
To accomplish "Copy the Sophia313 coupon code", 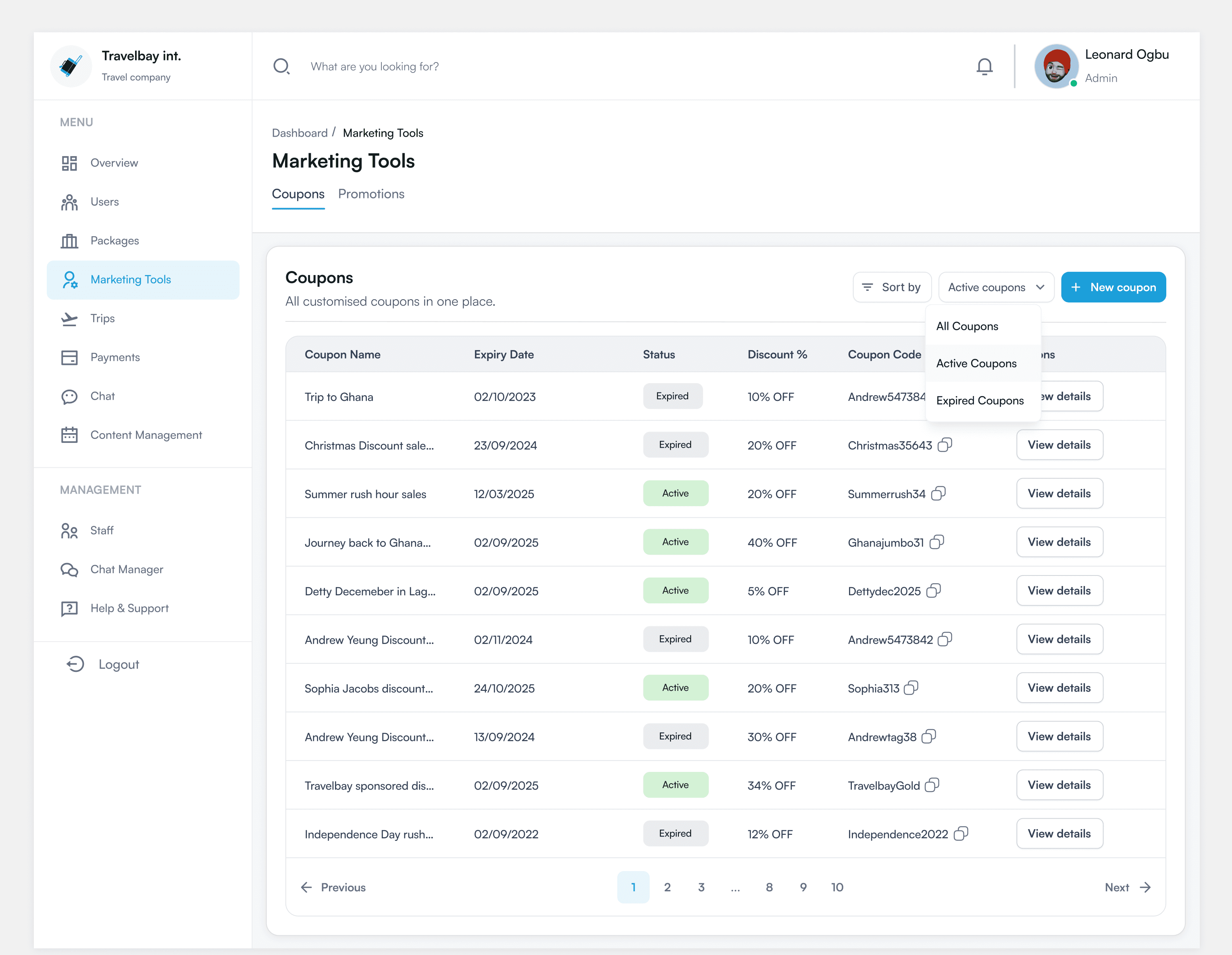I will point(911,688).
